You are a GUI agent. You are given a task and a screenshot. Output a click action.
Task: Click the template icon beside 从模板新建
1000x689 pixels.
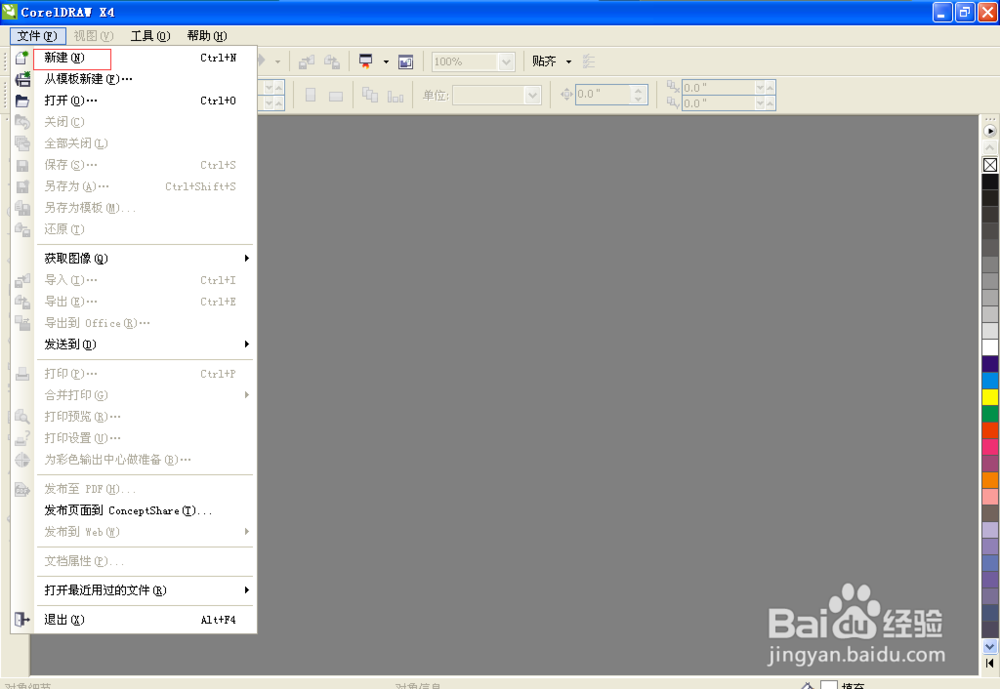[22, 79]
